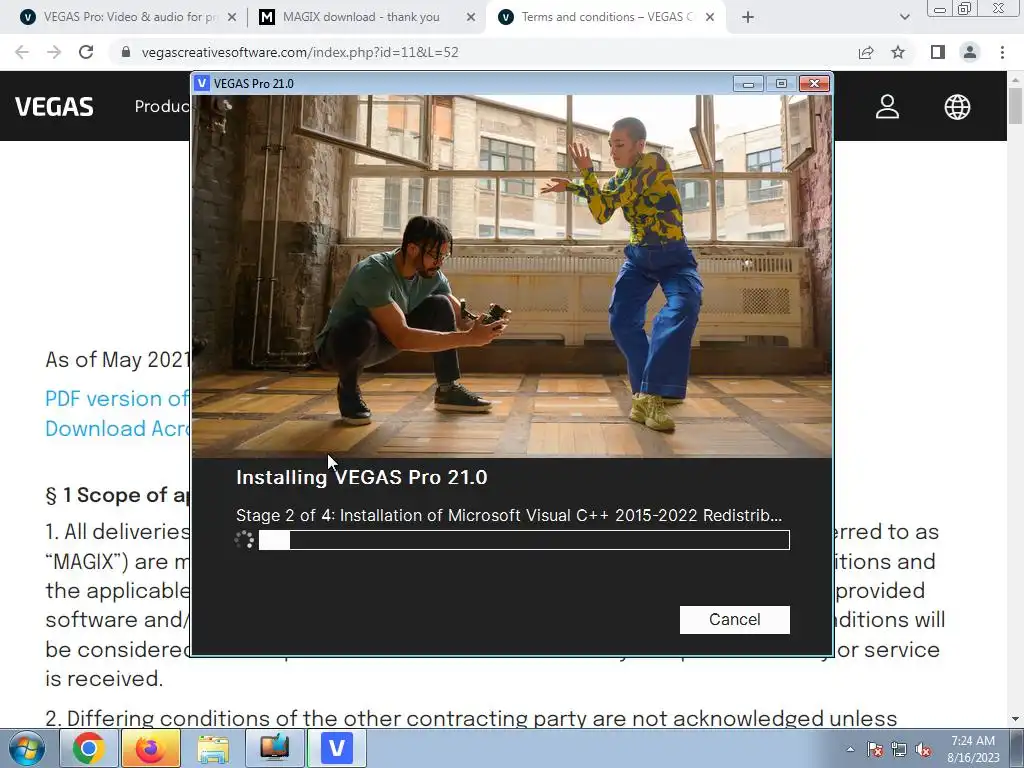Open the user account icon on VEGAS site
This screenshot has width=1024, height=768.
point(888,106)
